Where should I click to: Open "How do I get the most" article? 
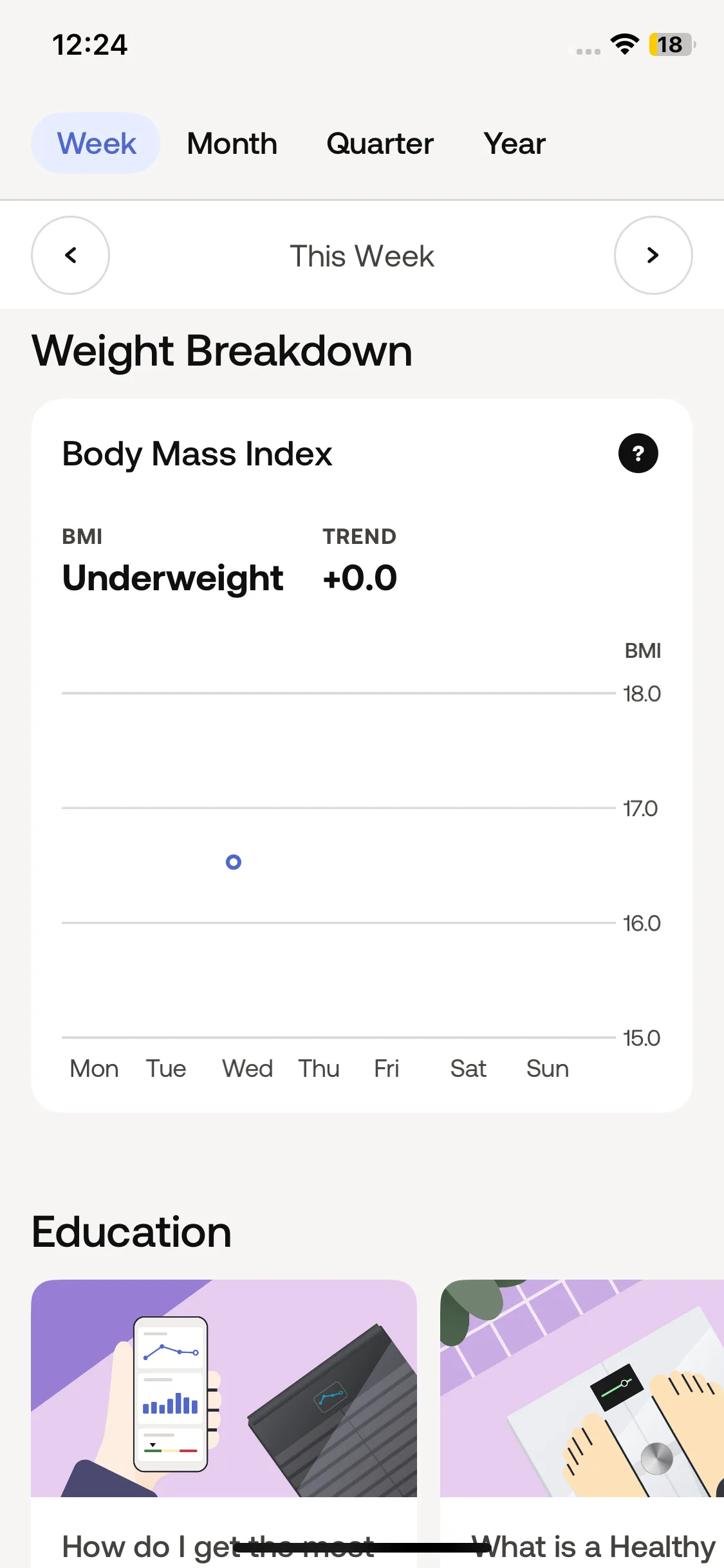coord(218,1546)
